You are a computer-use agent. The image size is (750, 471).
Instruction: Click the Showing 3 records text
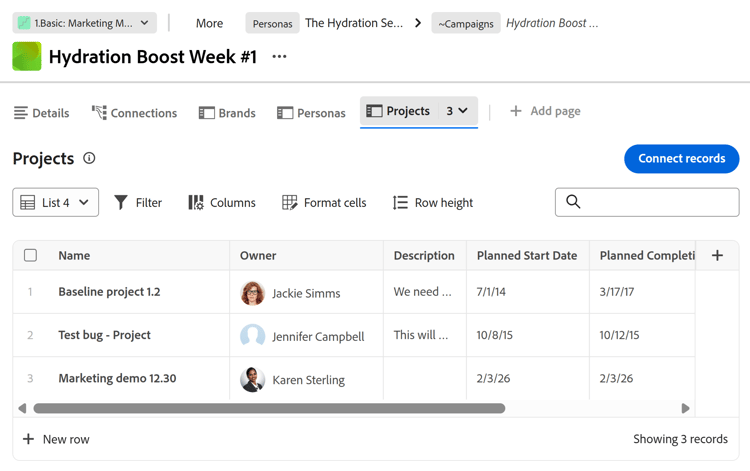(x=680, y=439)
